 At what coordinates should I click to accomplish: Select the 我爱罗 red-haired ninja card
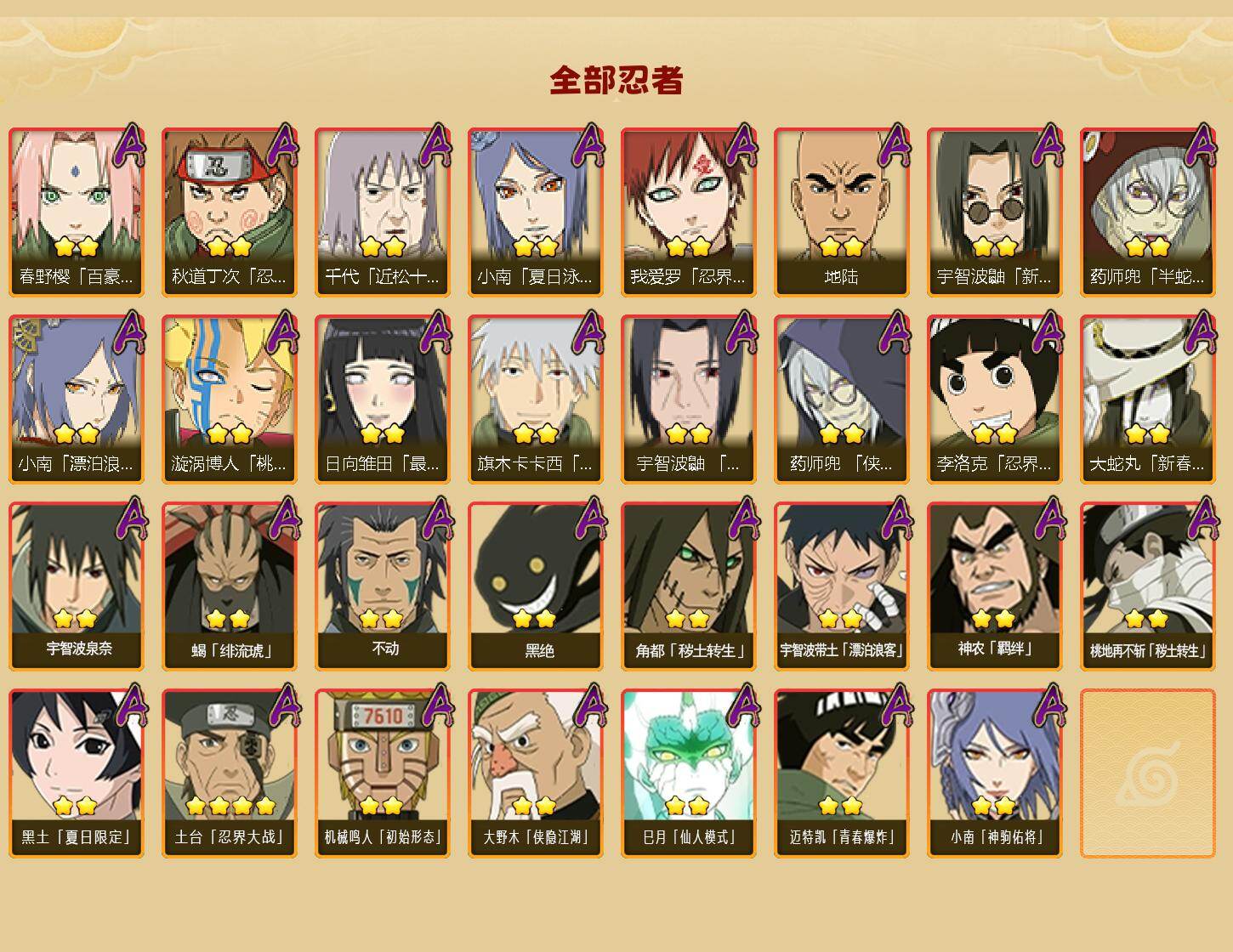689,212
